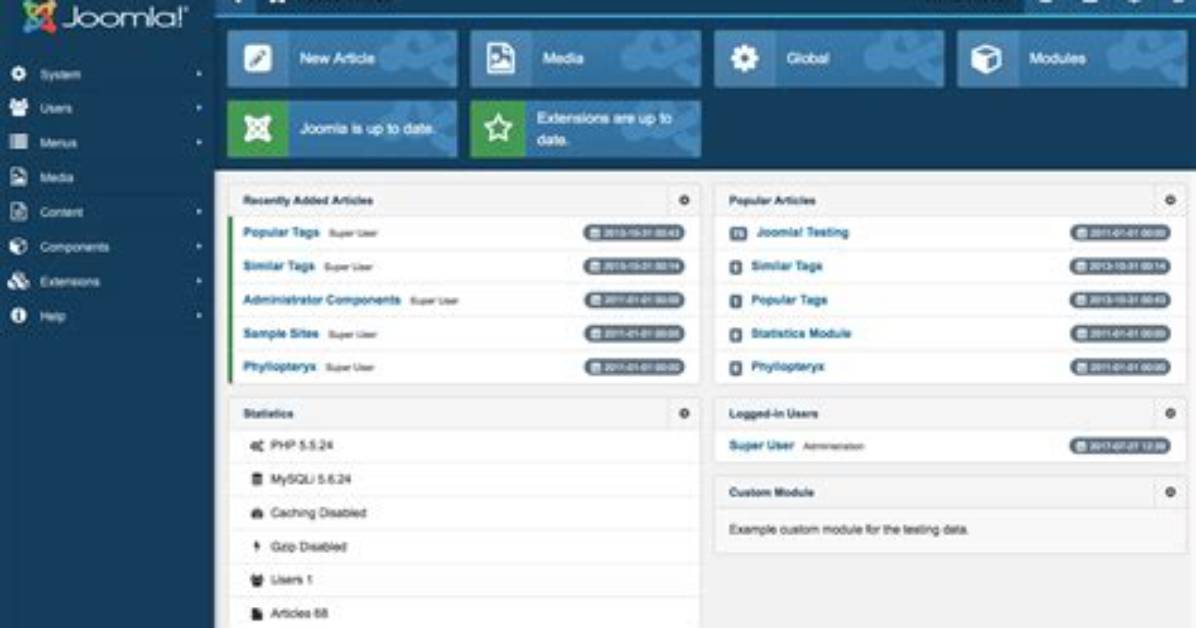Viewport: 1196px width, 628px height.
Task: Click the green Joomla update status icon
Action: [x=258, y=129]
